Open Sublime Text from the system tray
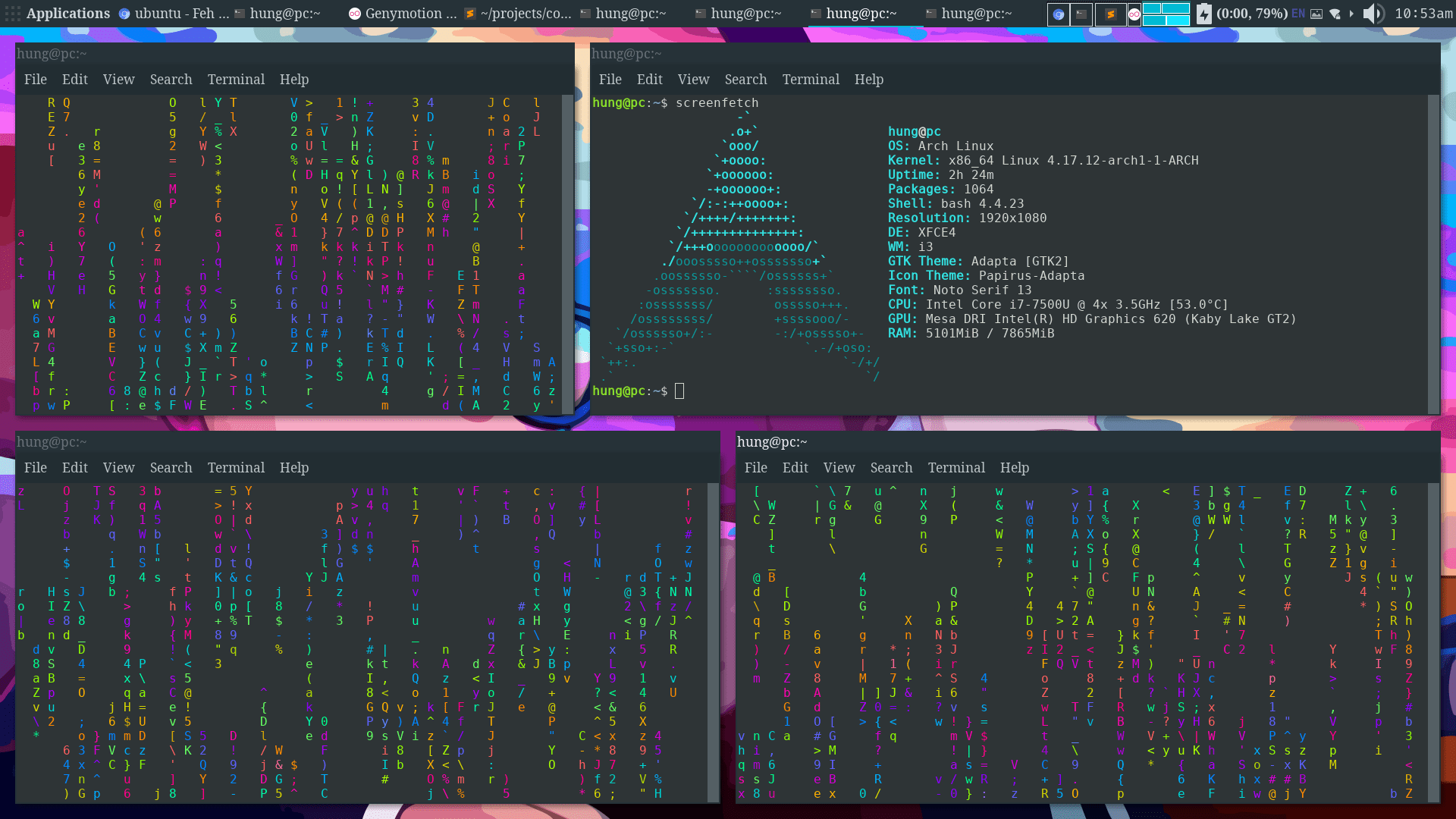 (x=1112, y=14)
